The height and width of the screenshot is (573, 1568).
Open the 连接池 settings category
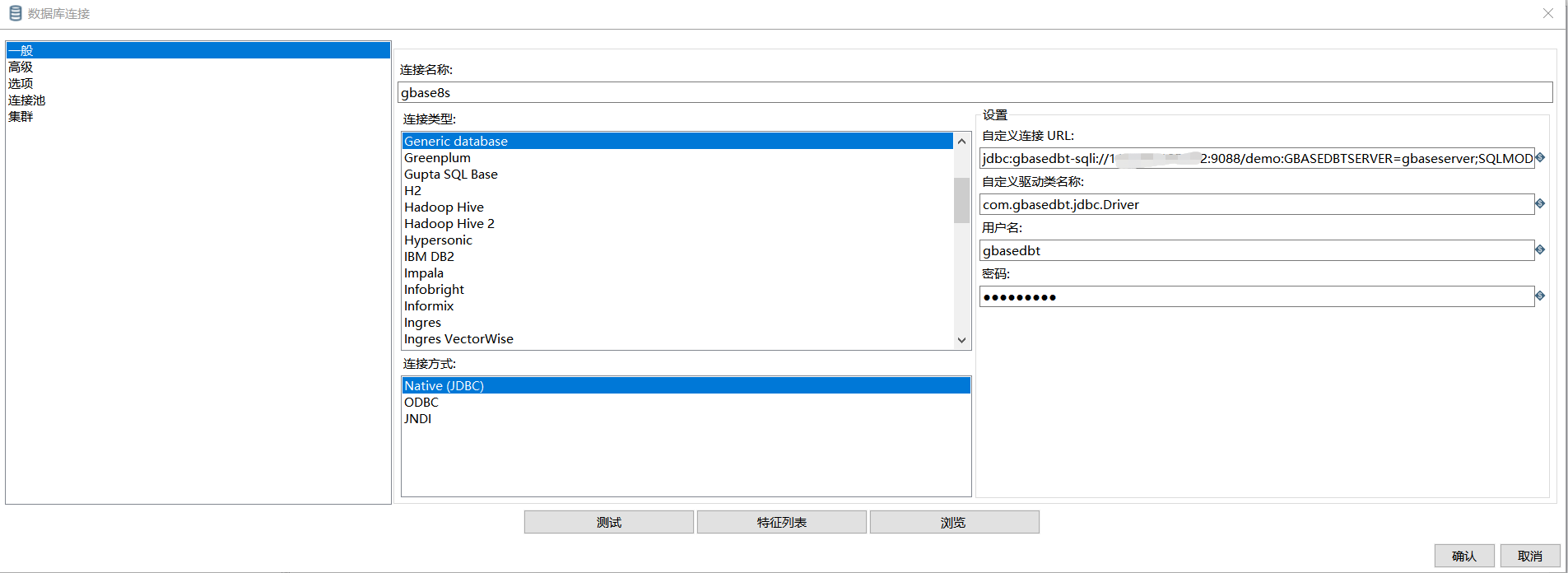(198, 100)
